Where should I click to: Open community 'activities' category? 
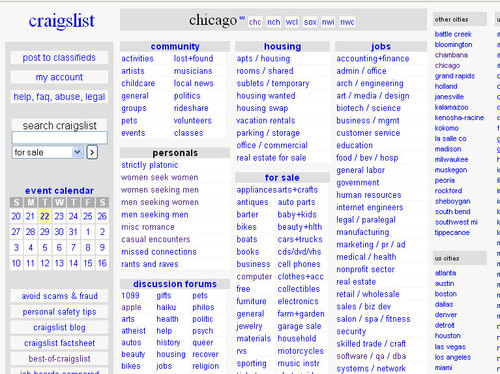pyautogui.click(x=137, y=59)
